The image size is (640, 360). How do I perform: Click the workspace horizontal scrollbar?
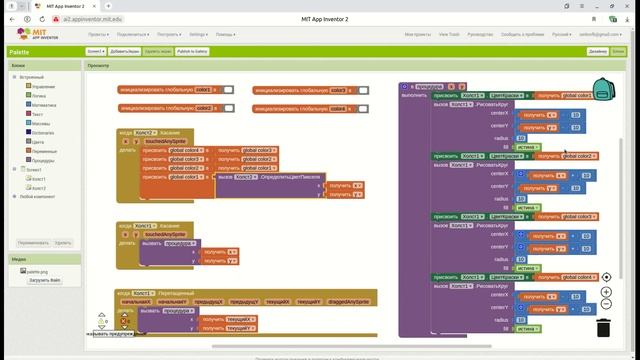tap(351, 346)
